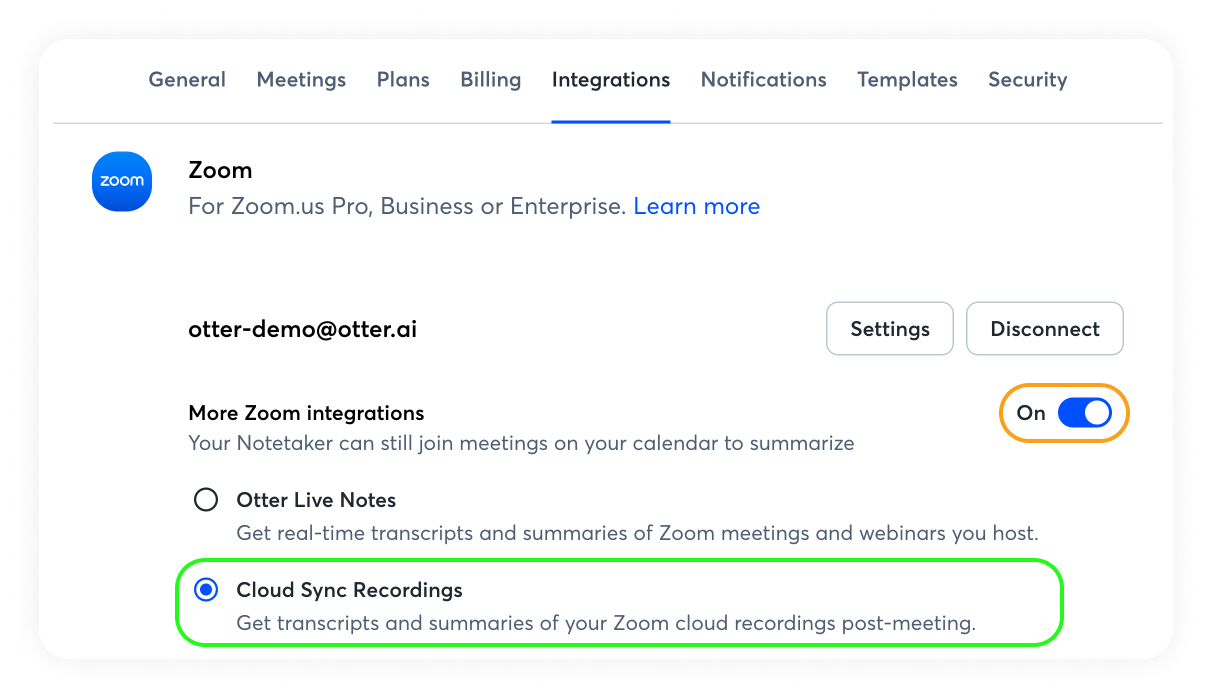Screen dimensions: 1212x698
Task: Open the Billing tab
Action: [x=490, y=80]
